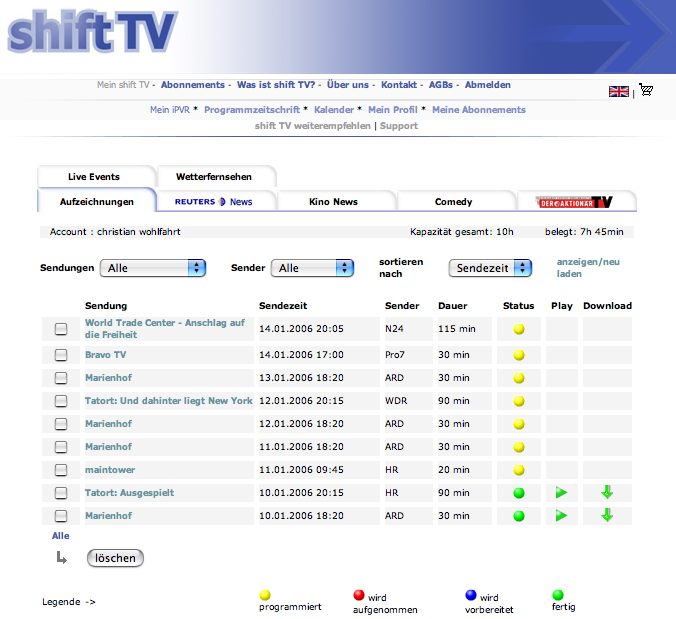Screen dimensions: 676x619
Task: Open the Mein Profil link
Action: tap(393, 110)
